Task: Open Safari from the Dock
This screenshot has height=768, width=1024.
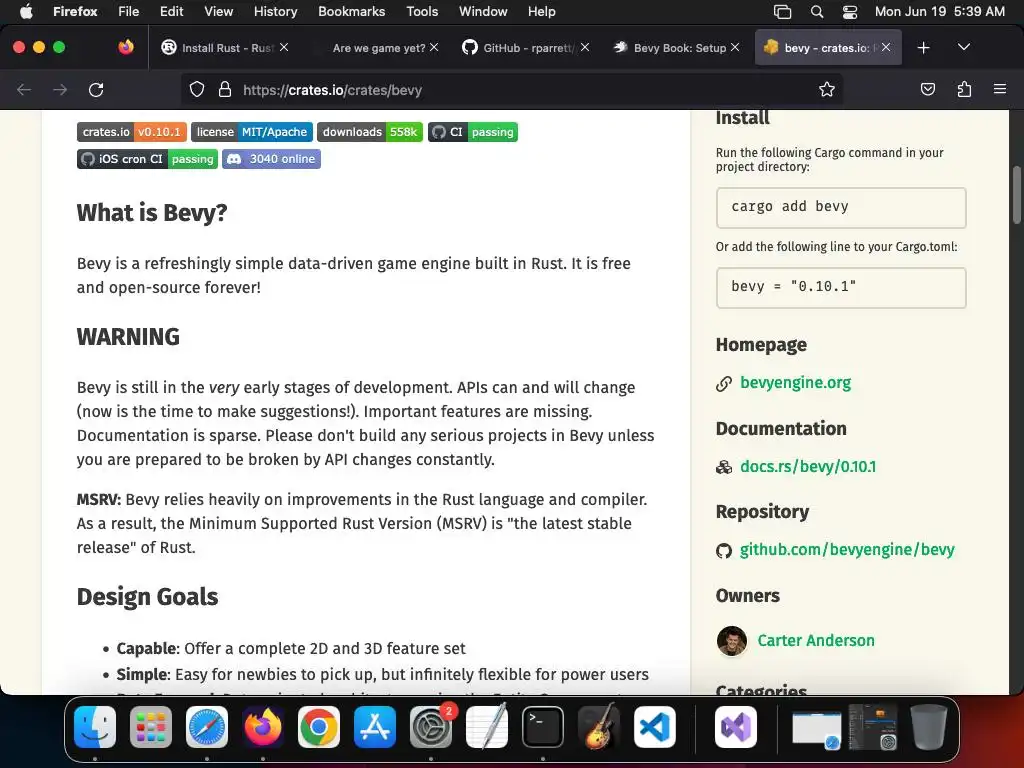Action: (207, 727)
